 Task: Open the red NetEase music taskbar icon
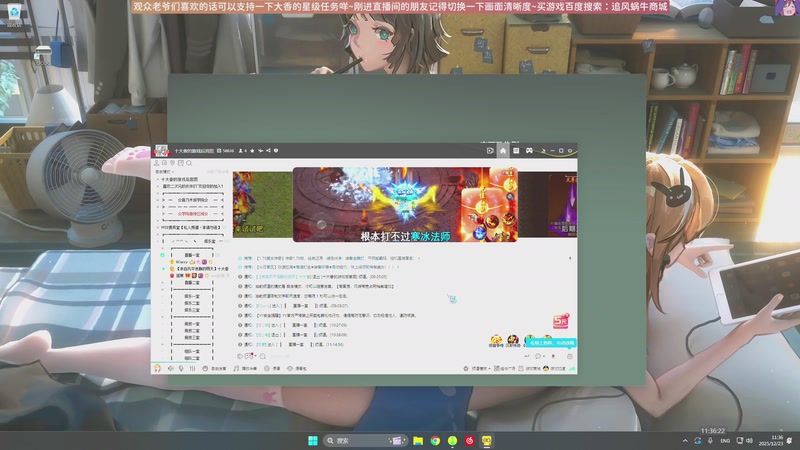point(470,440)
